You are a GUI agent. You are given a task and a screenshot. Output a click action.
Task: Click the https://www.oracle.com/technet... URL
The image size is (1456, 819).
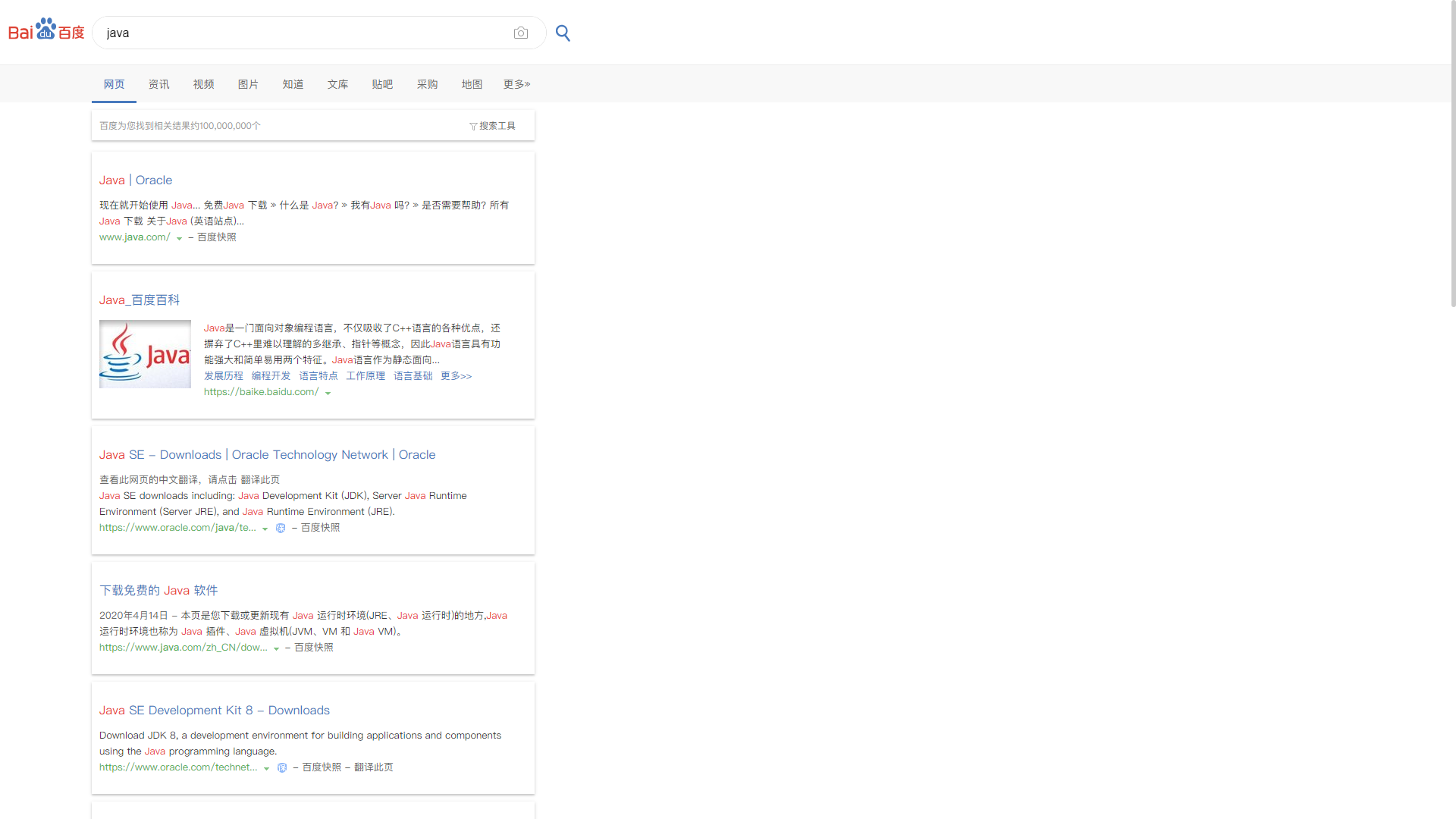(178, 767)
